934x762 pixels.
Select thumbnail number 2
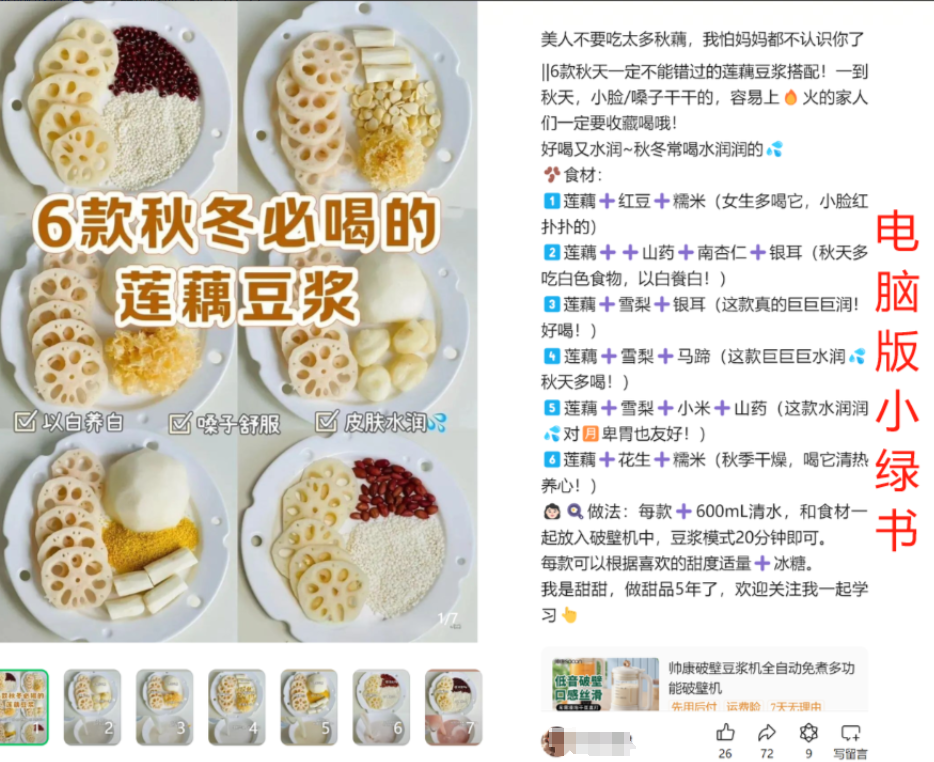click(92, 707)
